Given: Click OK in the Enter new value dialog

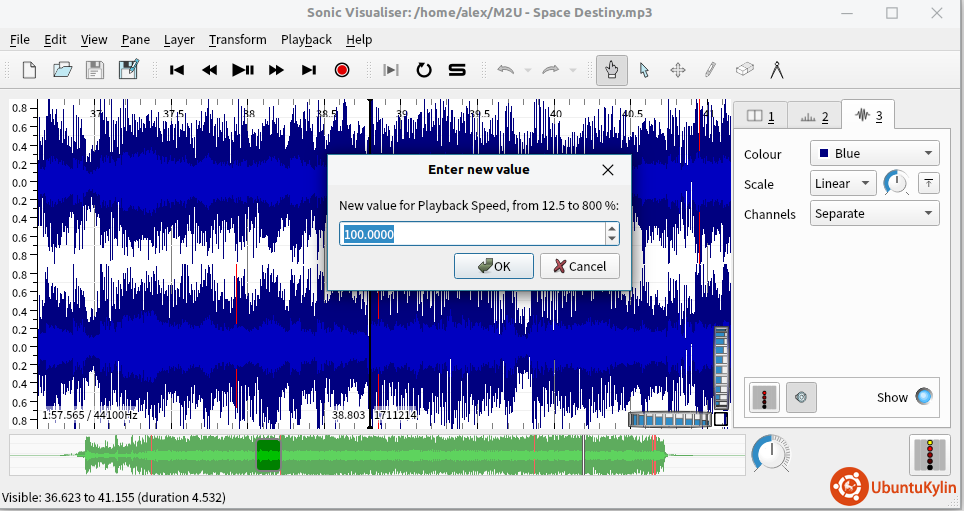Looking at the screenshot, I should [493, 266].
